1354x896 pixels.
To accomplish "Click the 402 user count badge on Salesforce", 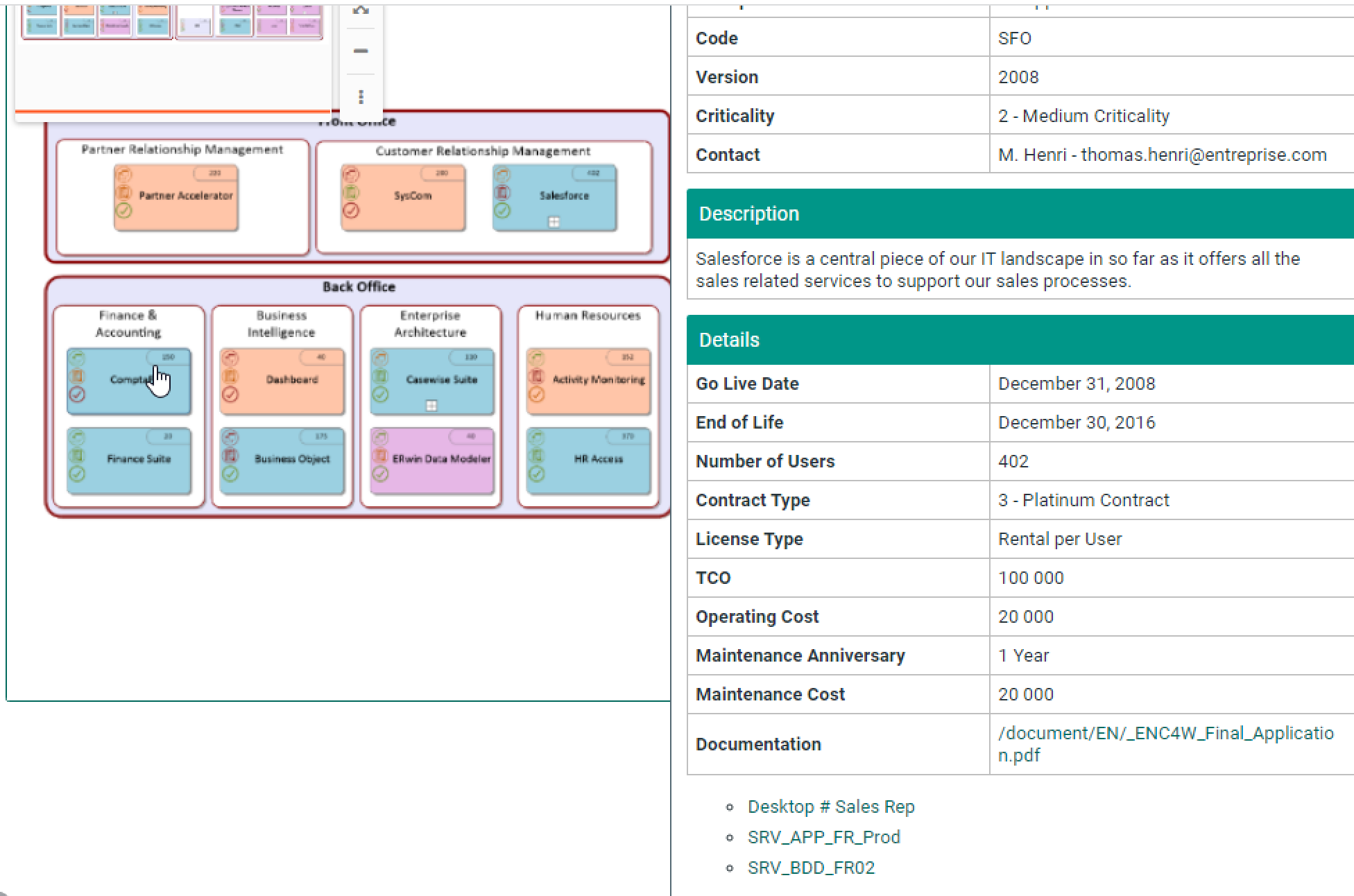I will tap(594, 173).
